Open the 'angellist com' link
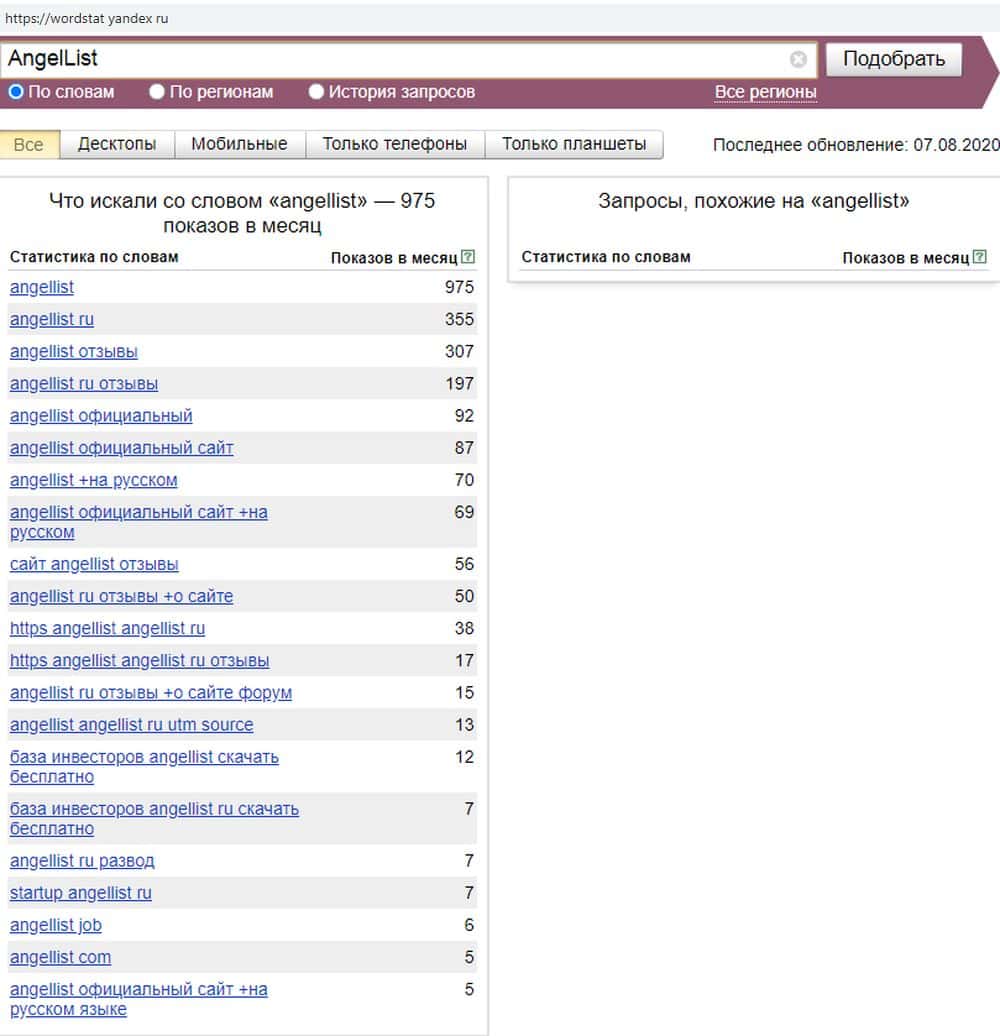Viewport: 1000px width, 1036px height. 60,957
